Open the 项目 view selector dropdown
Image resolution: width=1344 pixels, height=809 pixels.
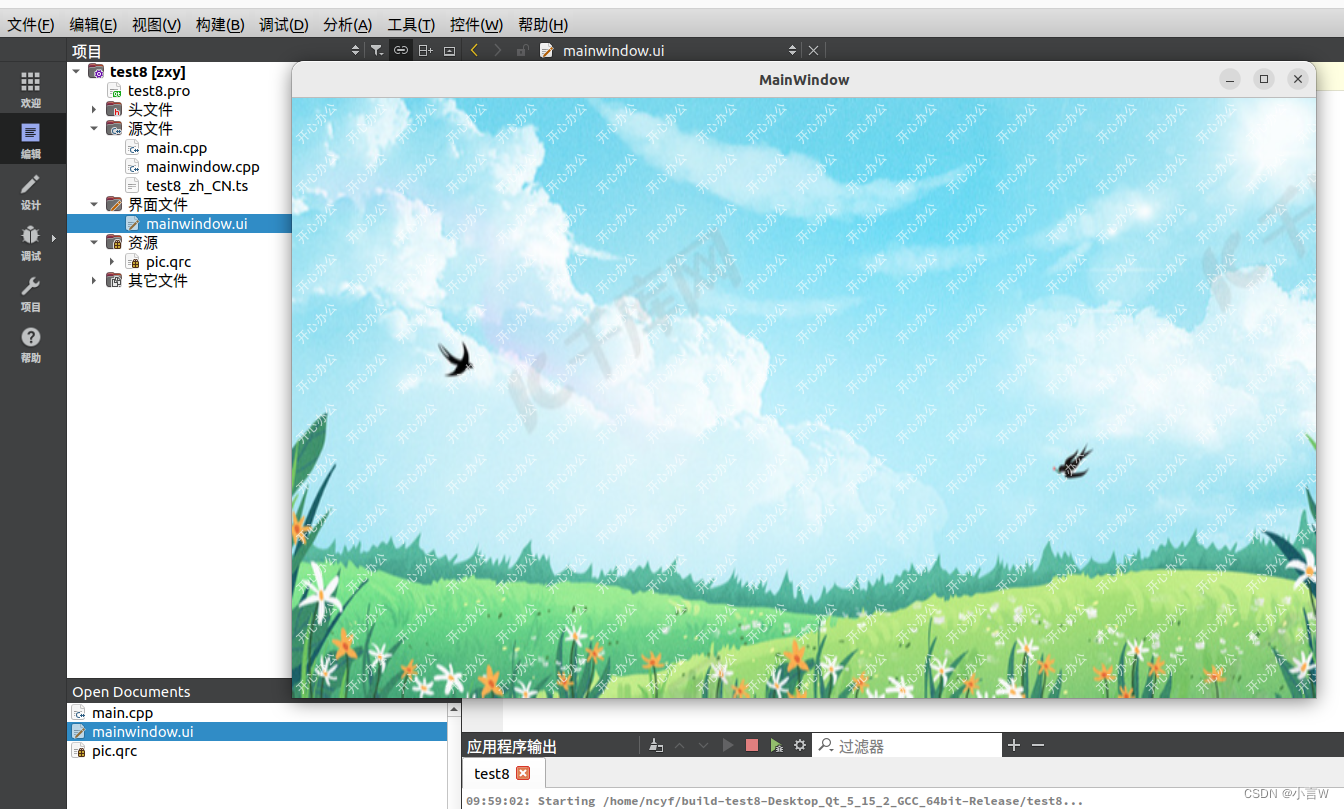355,50
